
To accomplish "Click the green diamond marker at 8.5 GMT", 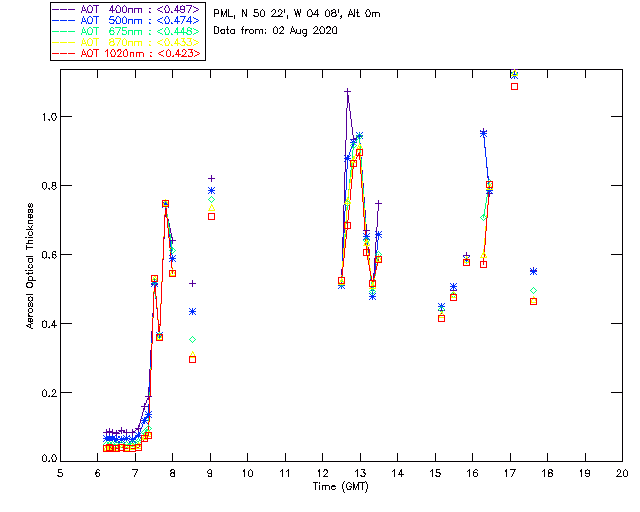I will (x=192, y=339).
